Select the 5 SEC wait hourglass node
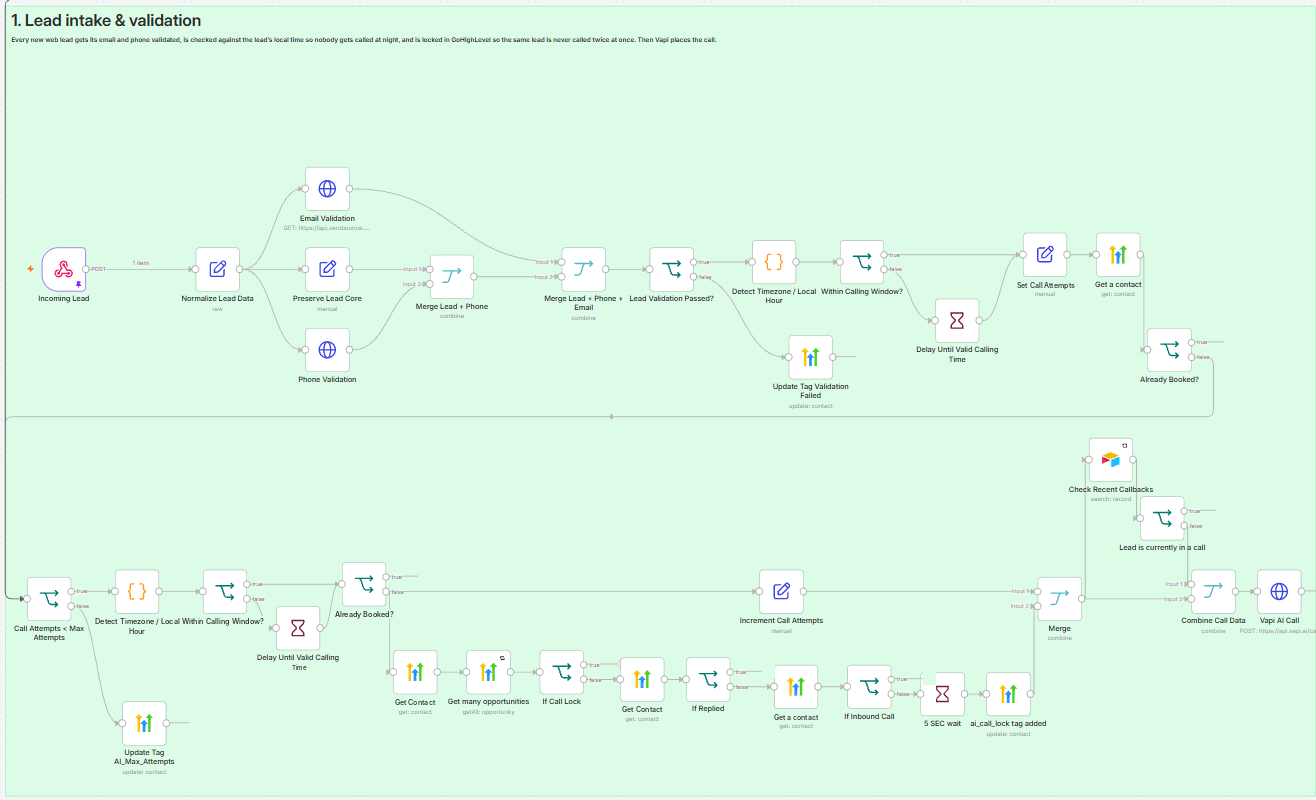The height and width of the screenshot is (800, 1316). tap(942, 694)
